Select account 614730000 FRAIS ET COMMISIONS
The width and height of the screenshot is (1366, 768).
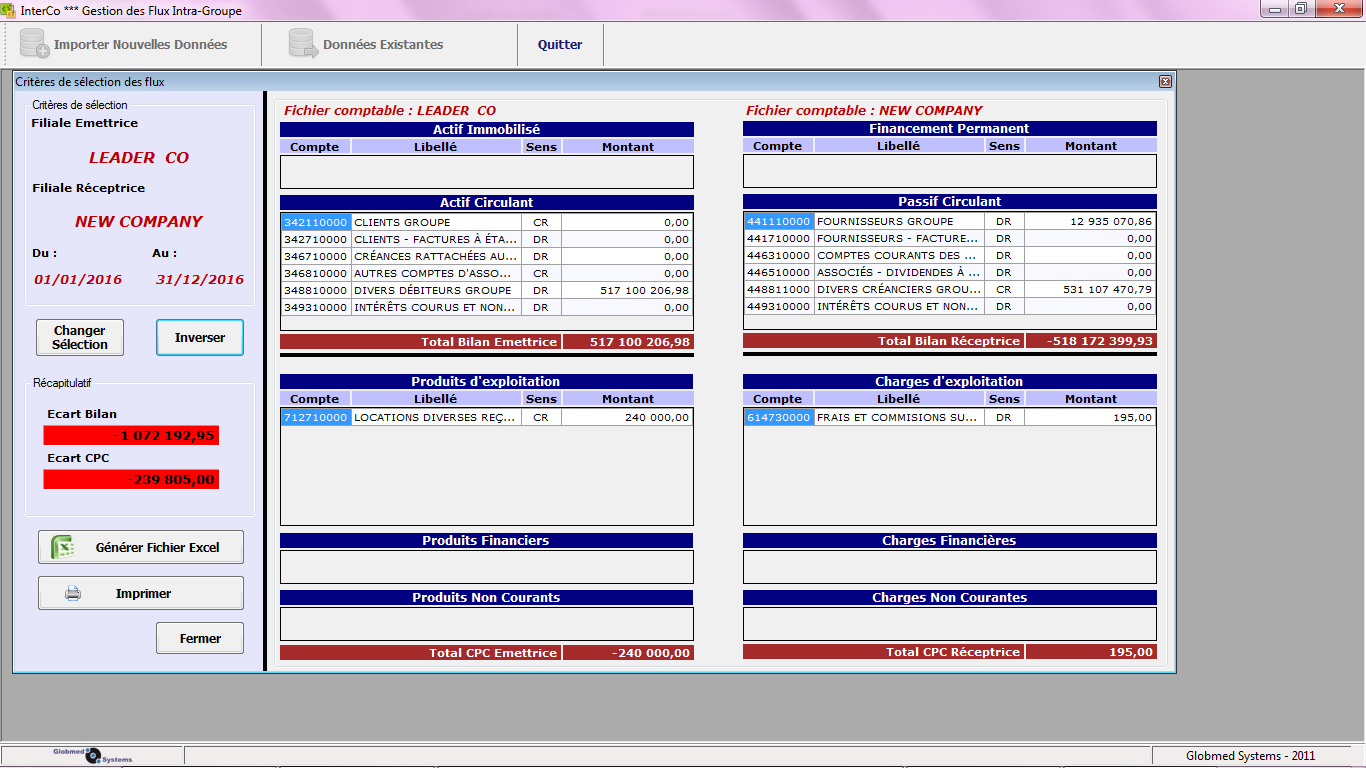point(949,417)
